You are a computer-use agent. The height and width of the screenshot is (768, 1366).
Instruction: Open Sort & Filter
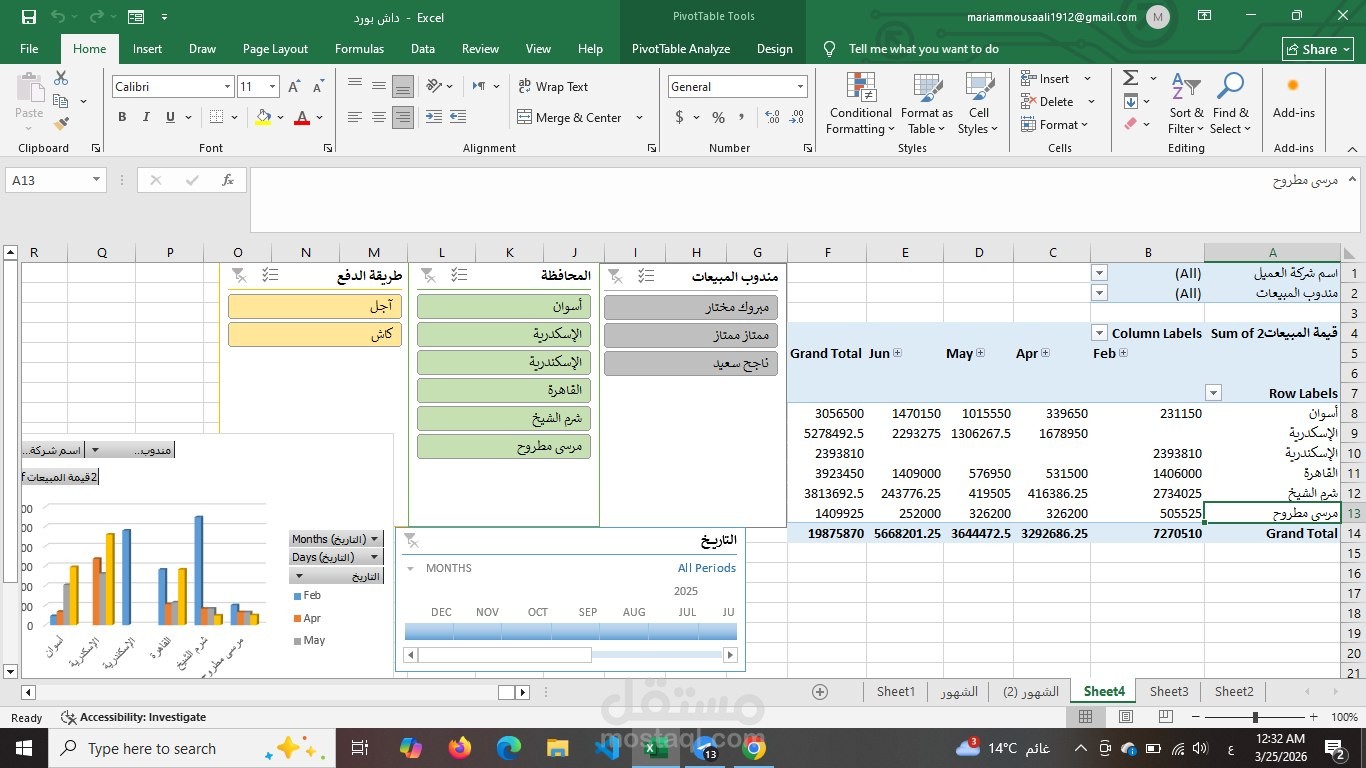pos(1186,104)
